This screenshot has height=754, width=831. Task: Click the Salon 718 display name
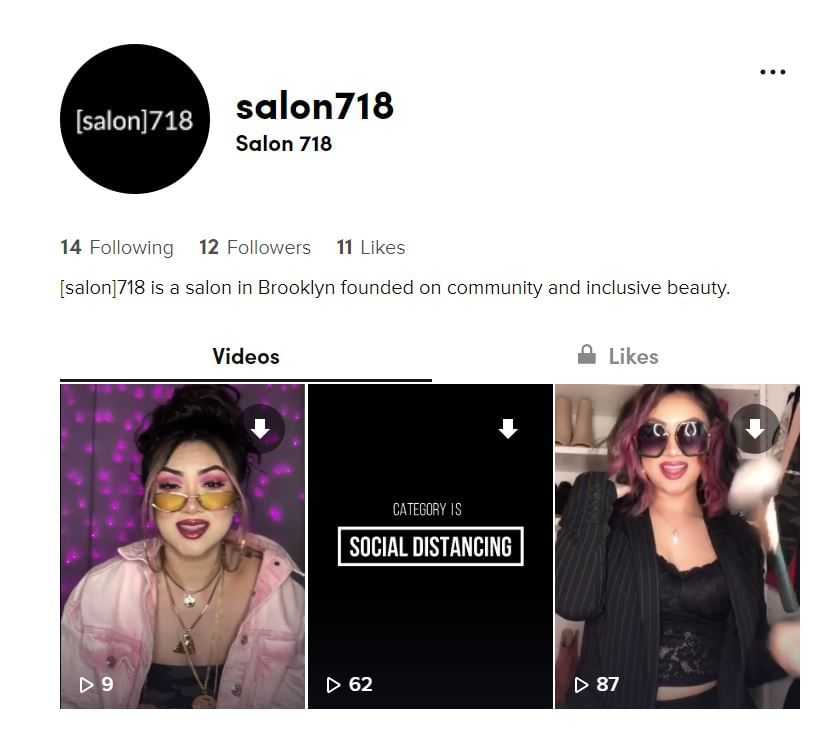coord(284,144)
